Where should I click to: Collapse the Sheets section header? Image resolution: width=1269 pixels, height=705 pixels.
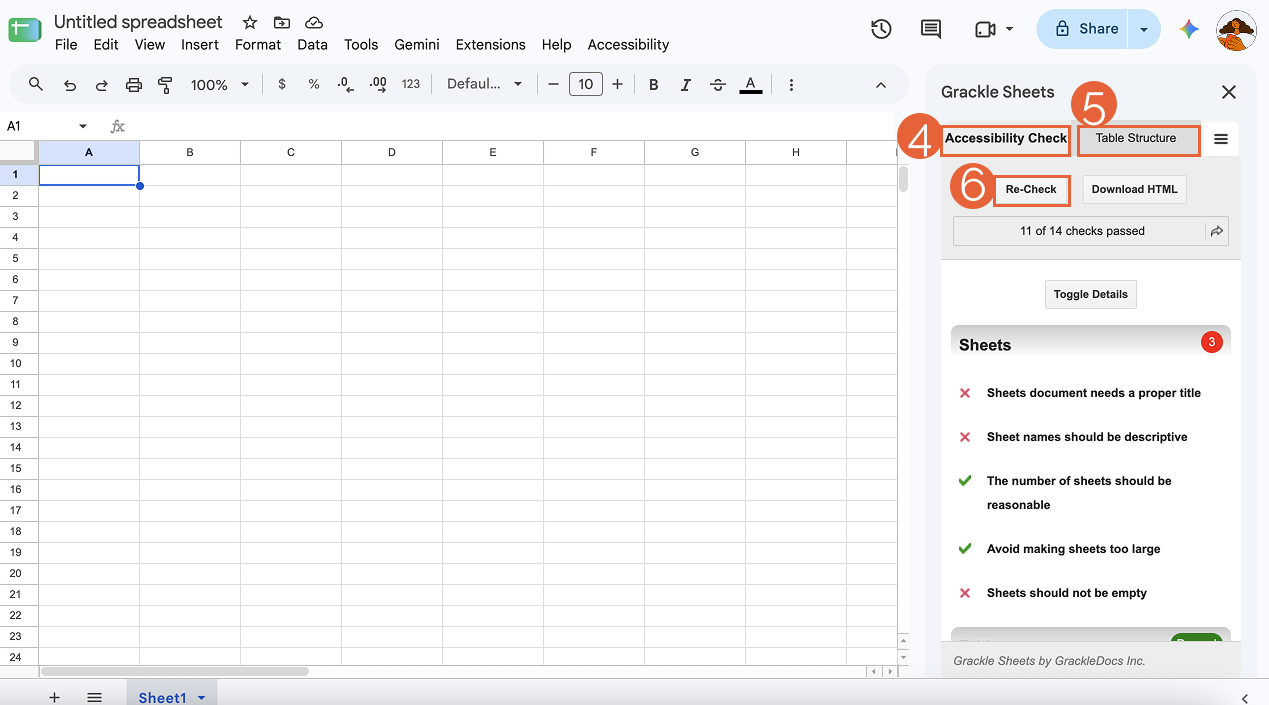(1090, 344)
